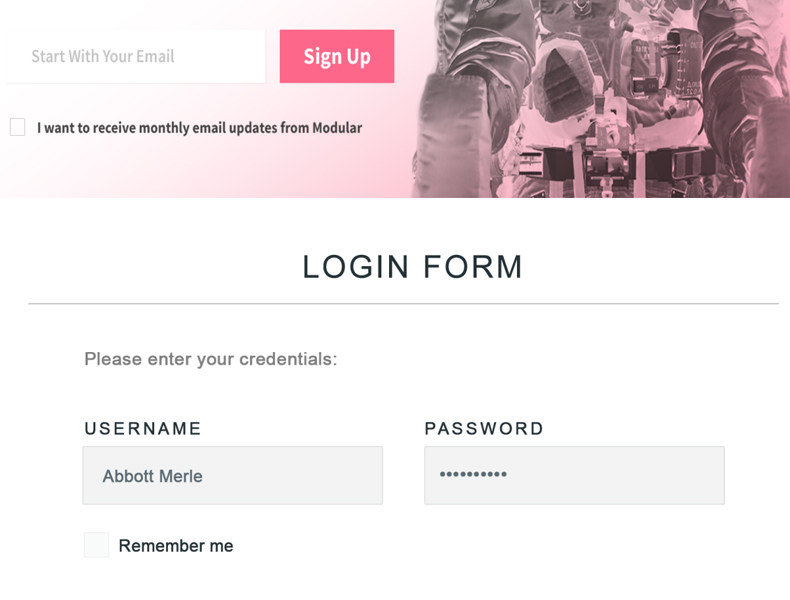
Task: Click the Remember me label text
Action: click(x=176, y=546)
